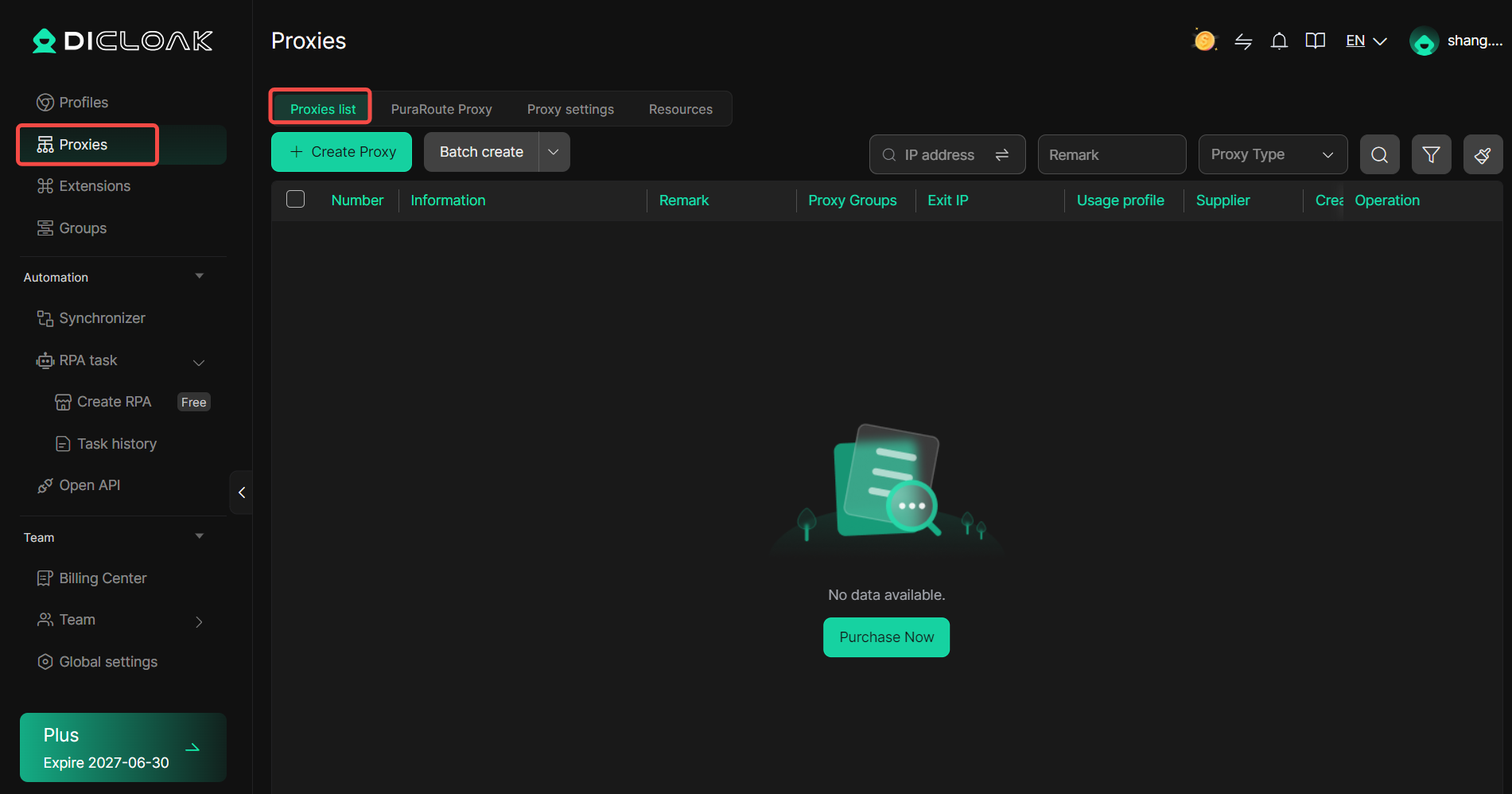Switch to the Proxies list tab
This screenshot has height=794, width=1512.
(323, 109)
